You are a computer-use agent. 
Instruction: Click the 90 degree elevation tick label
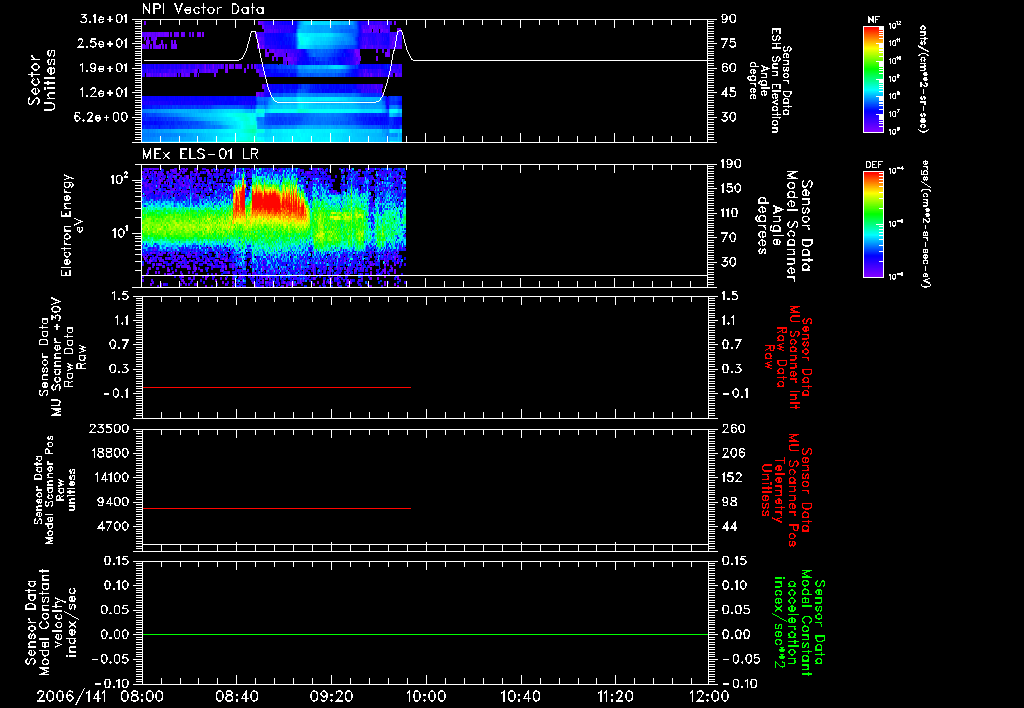click(729, 19)
